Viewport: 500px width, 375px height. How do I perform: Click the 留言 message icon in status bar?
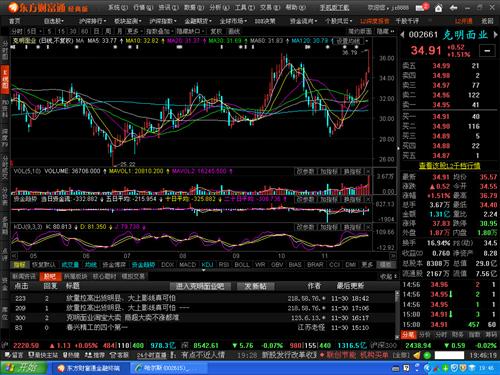pyautogui.click(x=14, y=355)
